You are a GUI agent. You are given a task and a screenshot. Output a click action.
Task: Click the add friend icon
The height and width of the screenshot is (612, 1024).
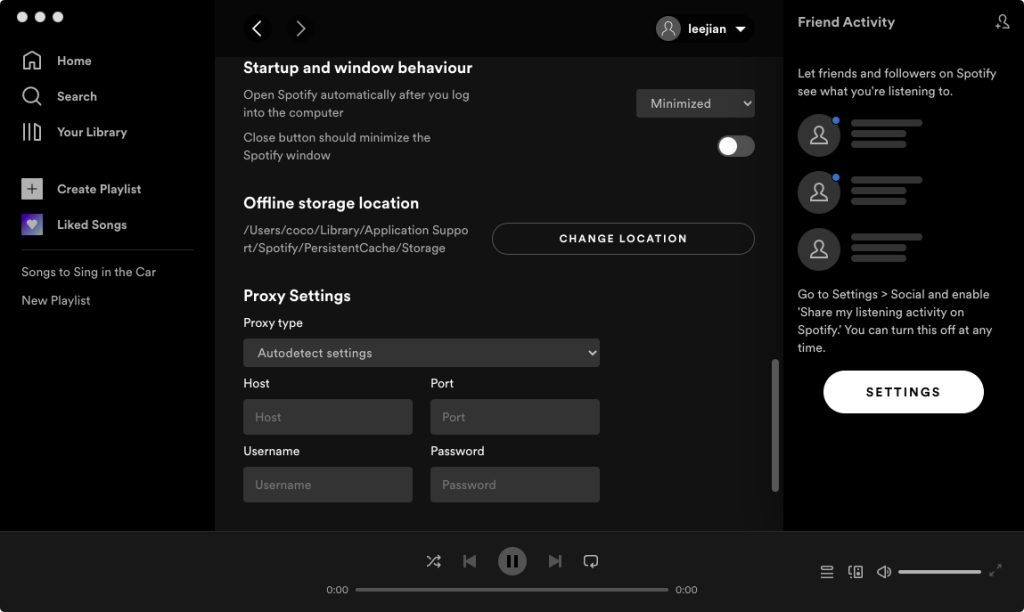tap(1002, 22)
